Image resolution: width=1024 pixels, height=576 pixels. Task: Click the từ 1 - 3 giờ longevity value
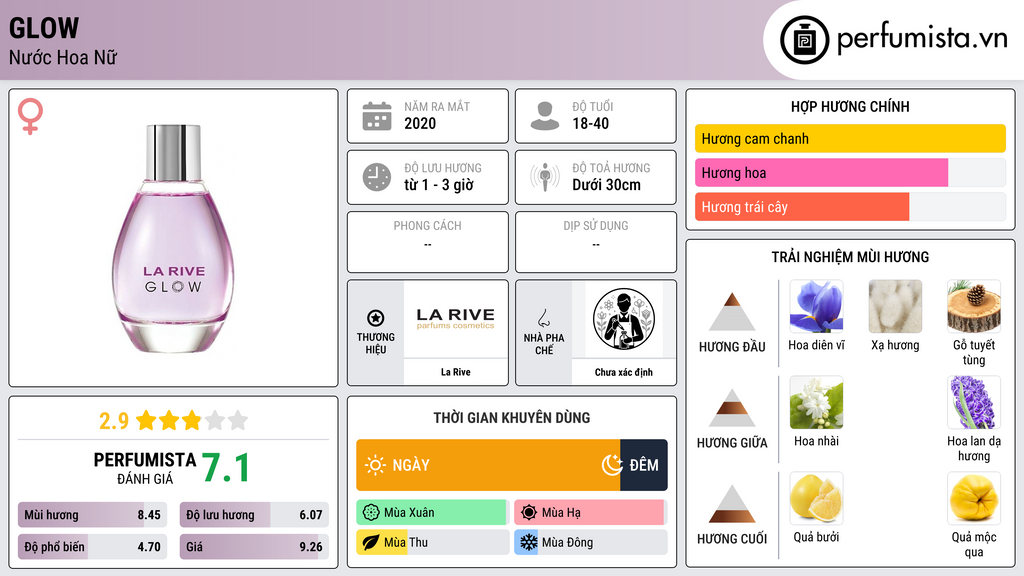[x=439, y=185]
